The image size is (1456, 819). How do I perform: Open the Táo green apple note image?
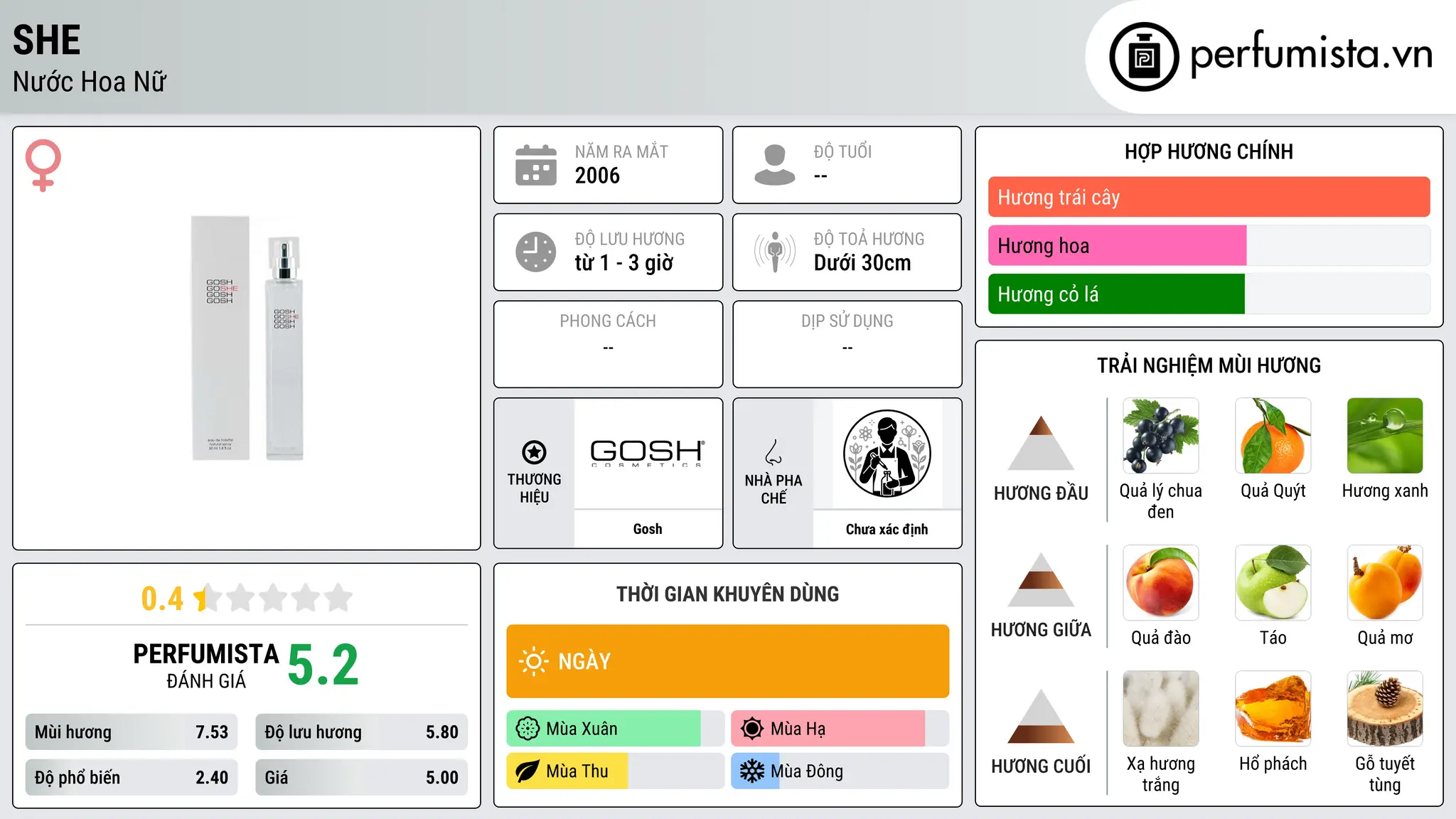pyautogui.click(x=1273, y=583)
